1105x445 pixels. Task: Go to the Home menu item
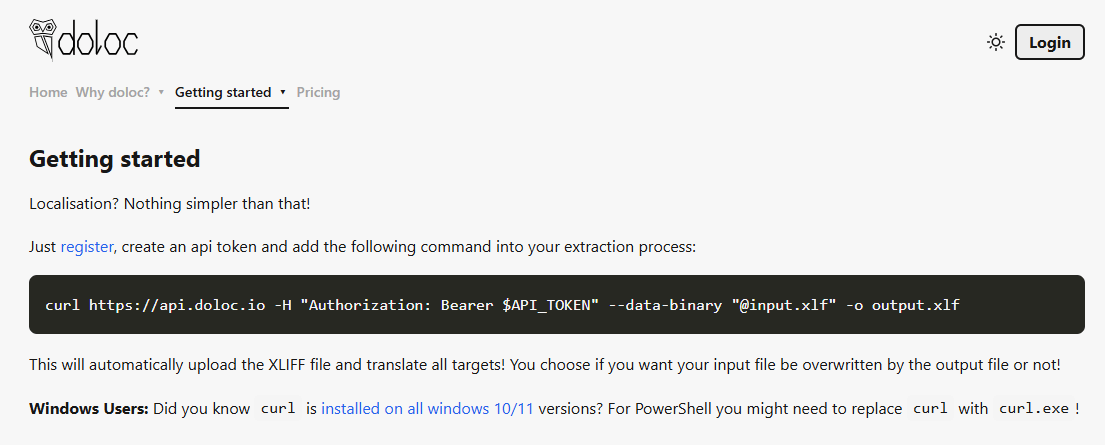[x=48, y=92]
